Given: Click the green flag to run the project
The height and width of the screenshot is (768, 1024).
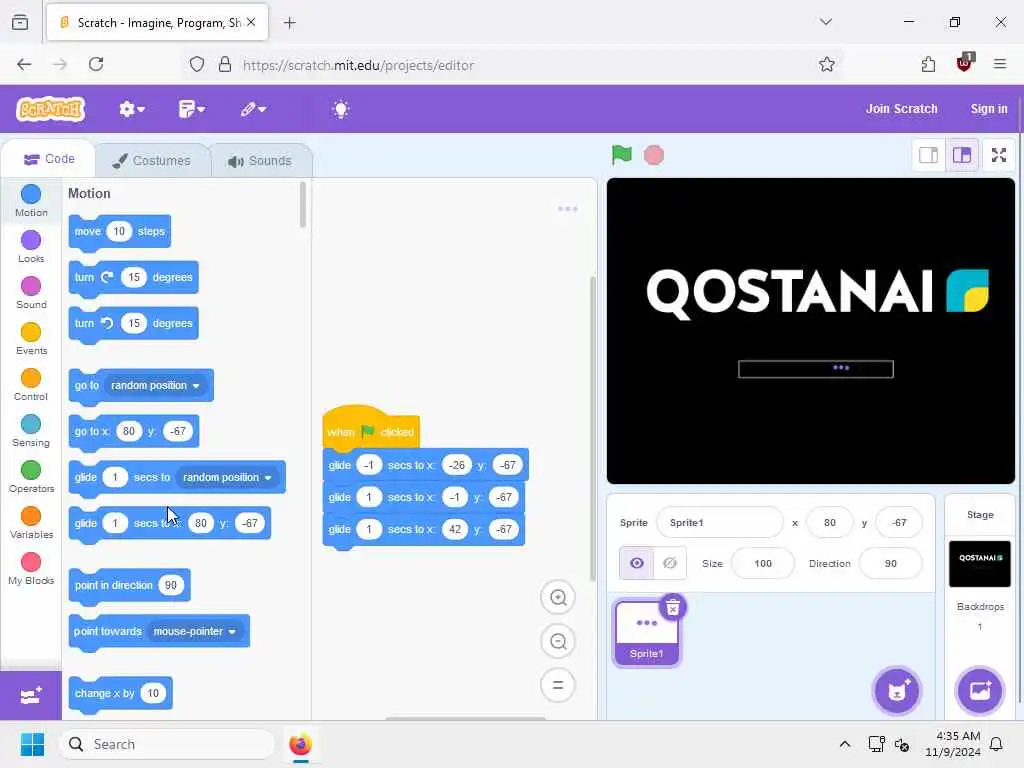Looking at the screenshot, I should point(621,155).
